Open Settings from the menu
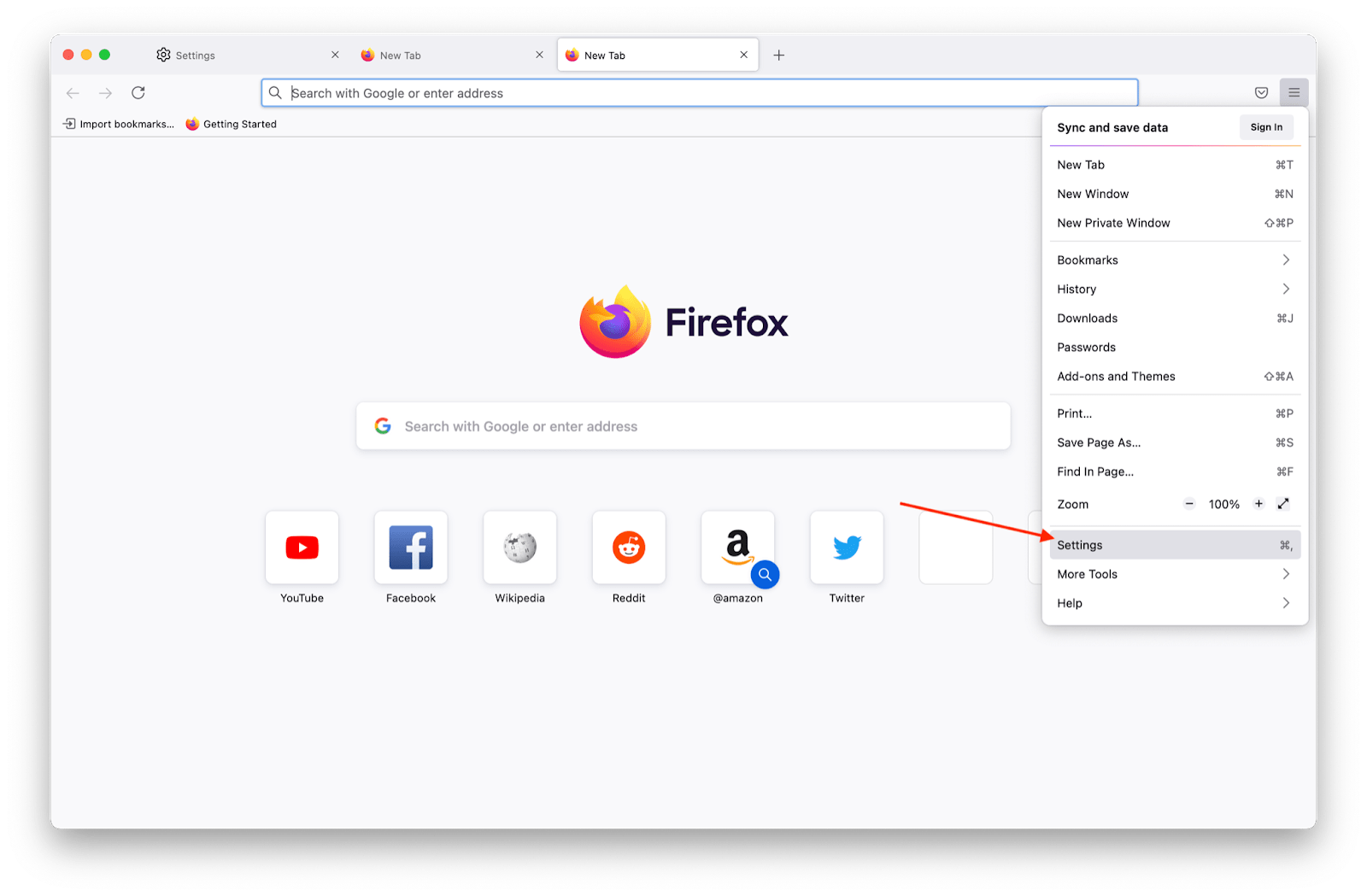 [x=1175, y=545]
